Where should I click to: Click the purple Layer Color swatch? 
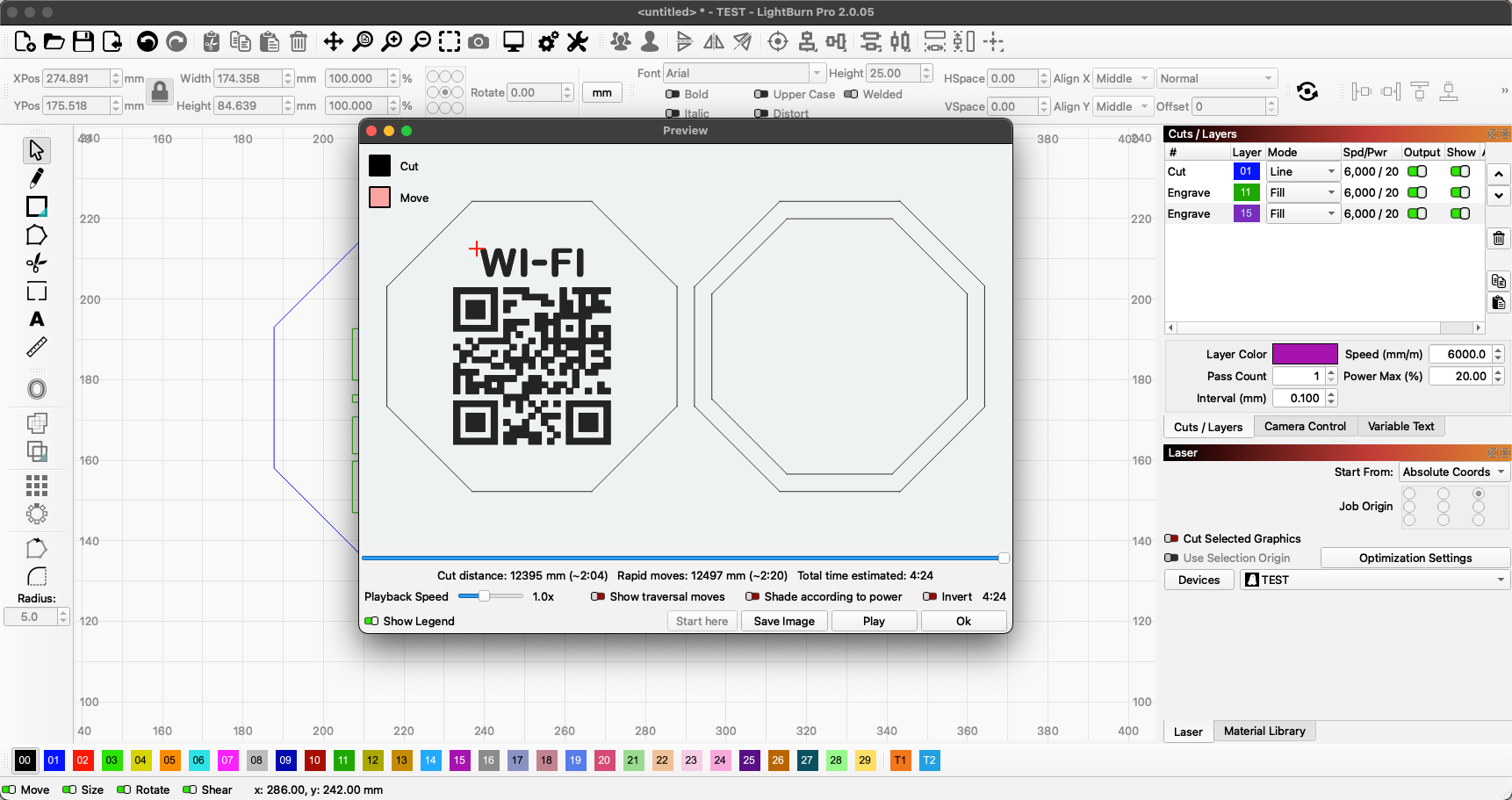click(1304, 354)
